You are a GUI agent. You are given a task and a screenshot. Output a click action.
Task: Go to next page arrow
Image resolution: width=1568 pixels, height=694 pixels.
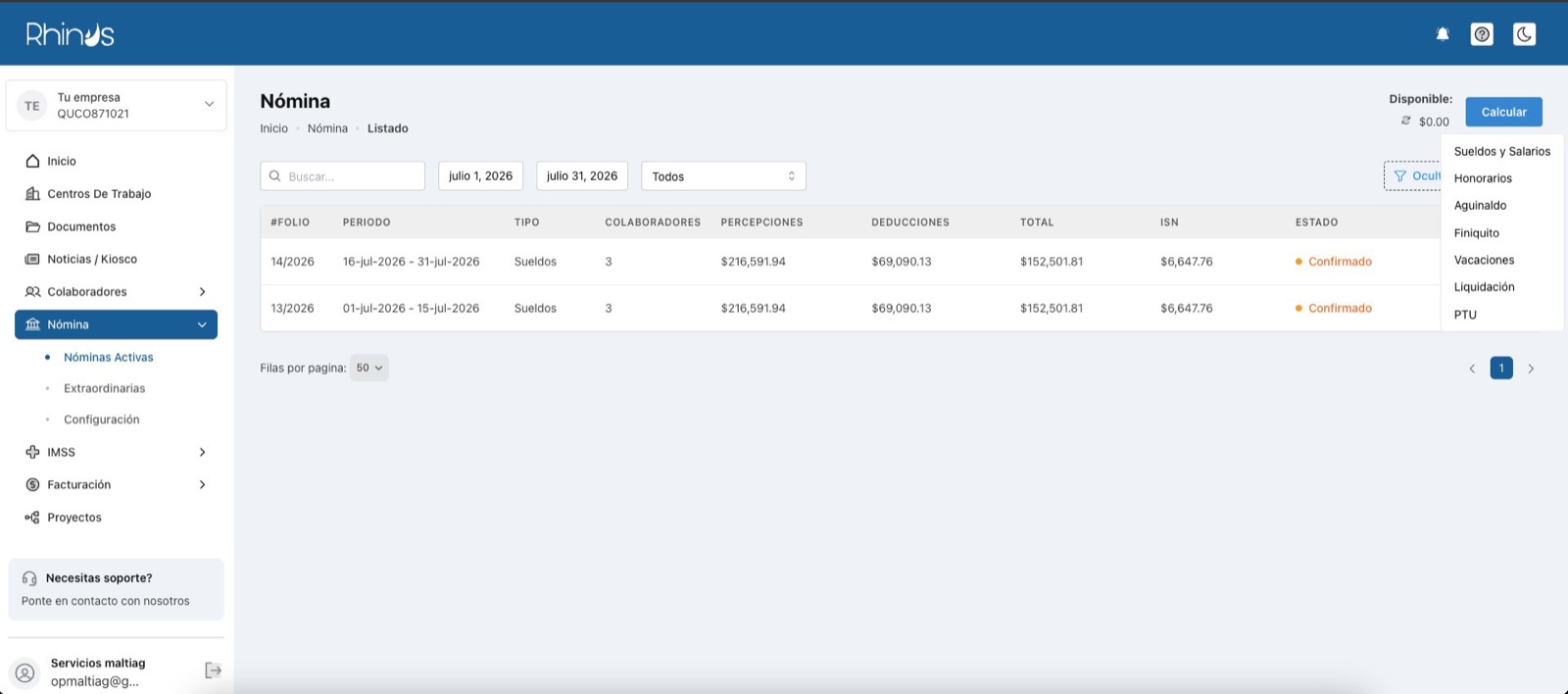click(x=1531, y=369)
